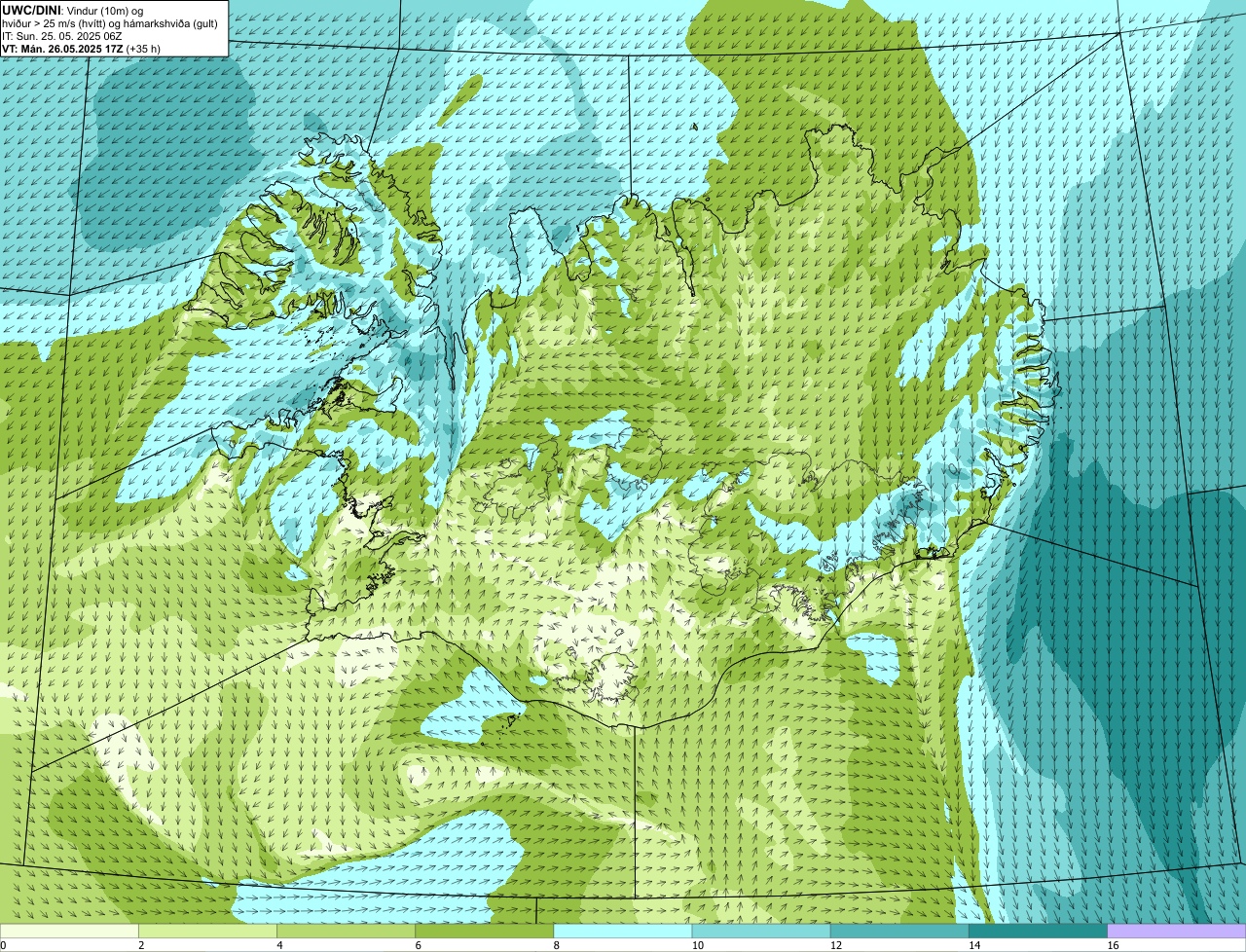Click the 14–16 m/s dark teal legend segment
Viewport: 1246px width, 952px height.
(1039, 931)
